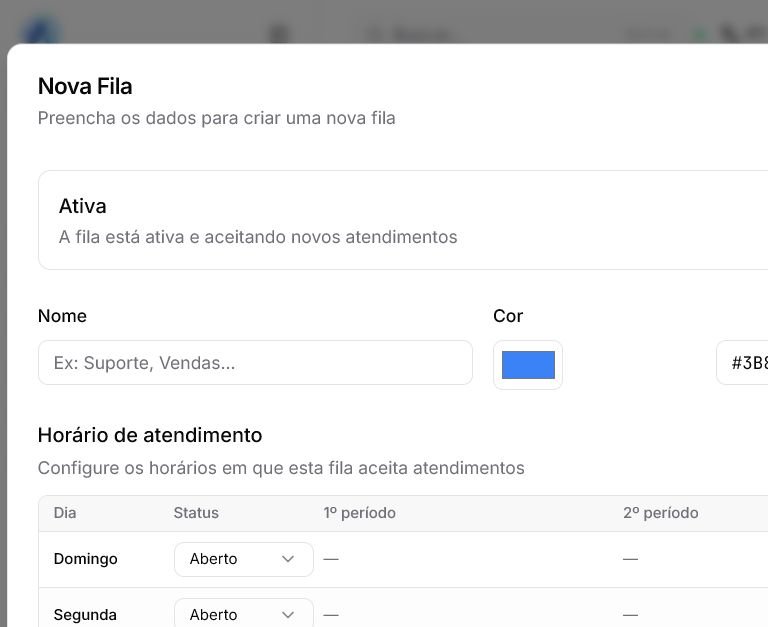The image size is (768, 627).
Task: Open the Domingo status dropdown
Action: [244, 559]
